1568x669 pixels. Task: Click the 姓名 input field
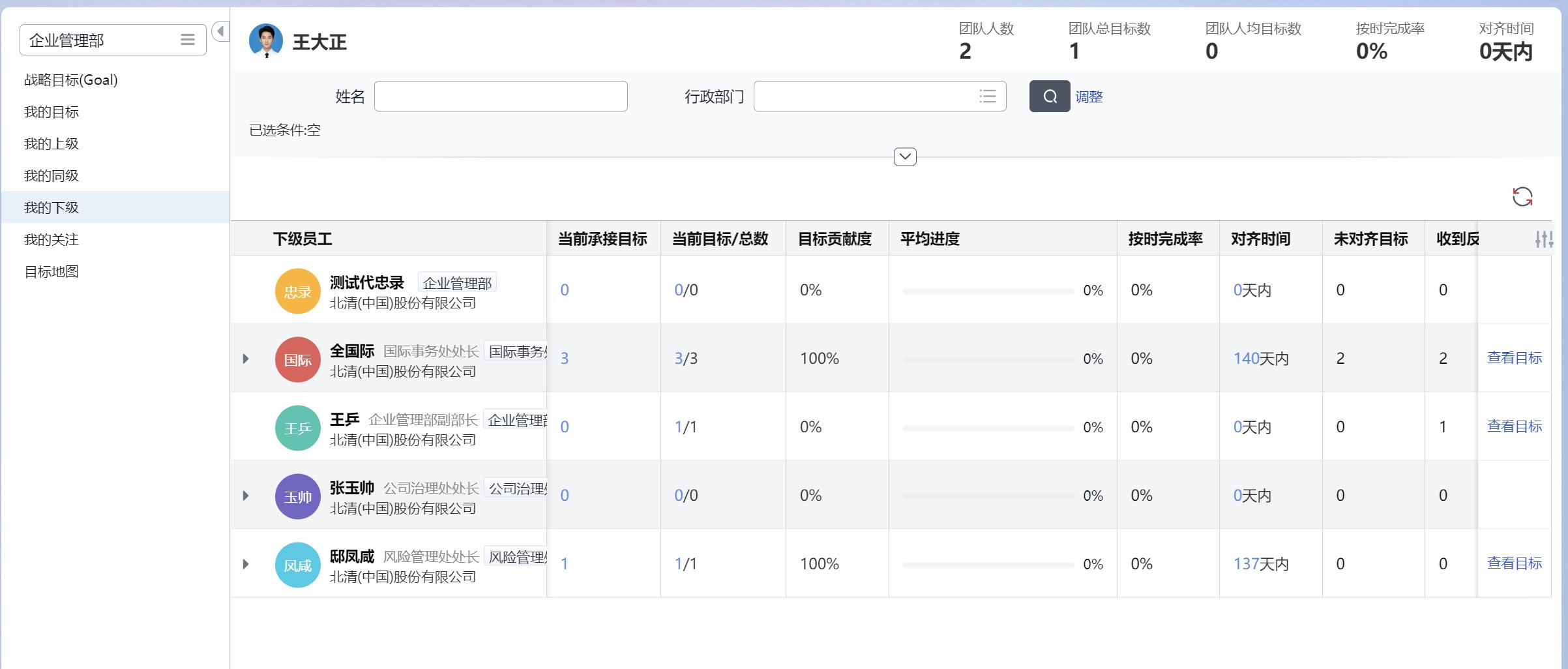[501, 97]
